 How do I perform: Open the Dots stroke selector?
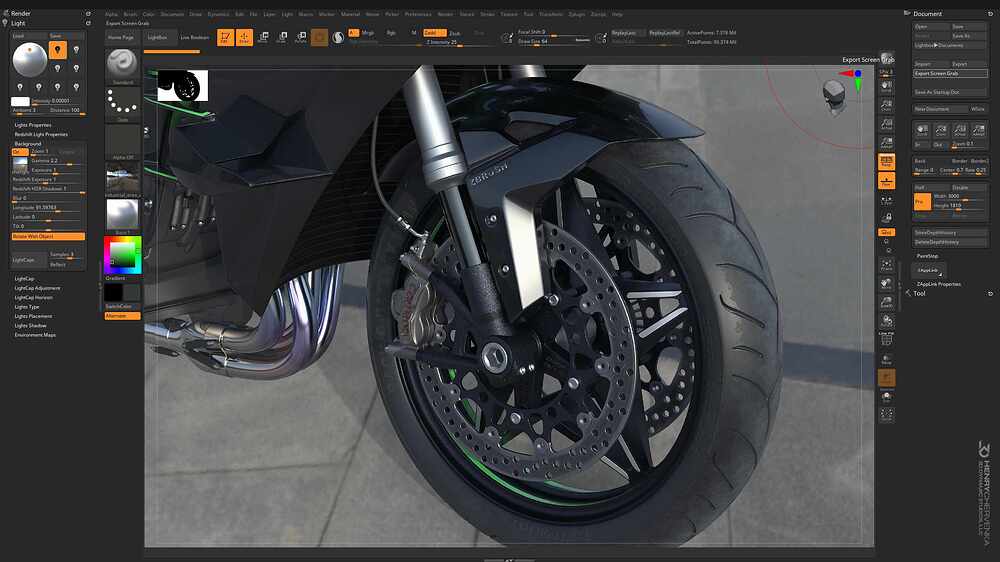point(122,104)
